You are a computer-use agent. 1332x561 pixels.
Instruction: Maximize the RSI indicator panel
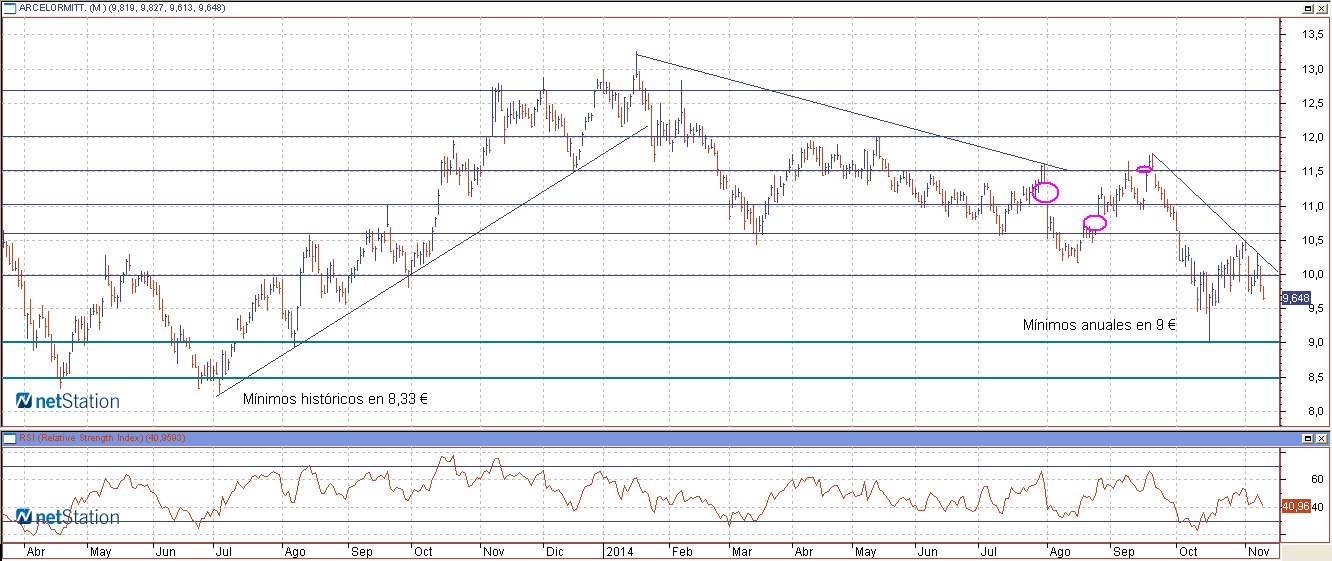1307,438
